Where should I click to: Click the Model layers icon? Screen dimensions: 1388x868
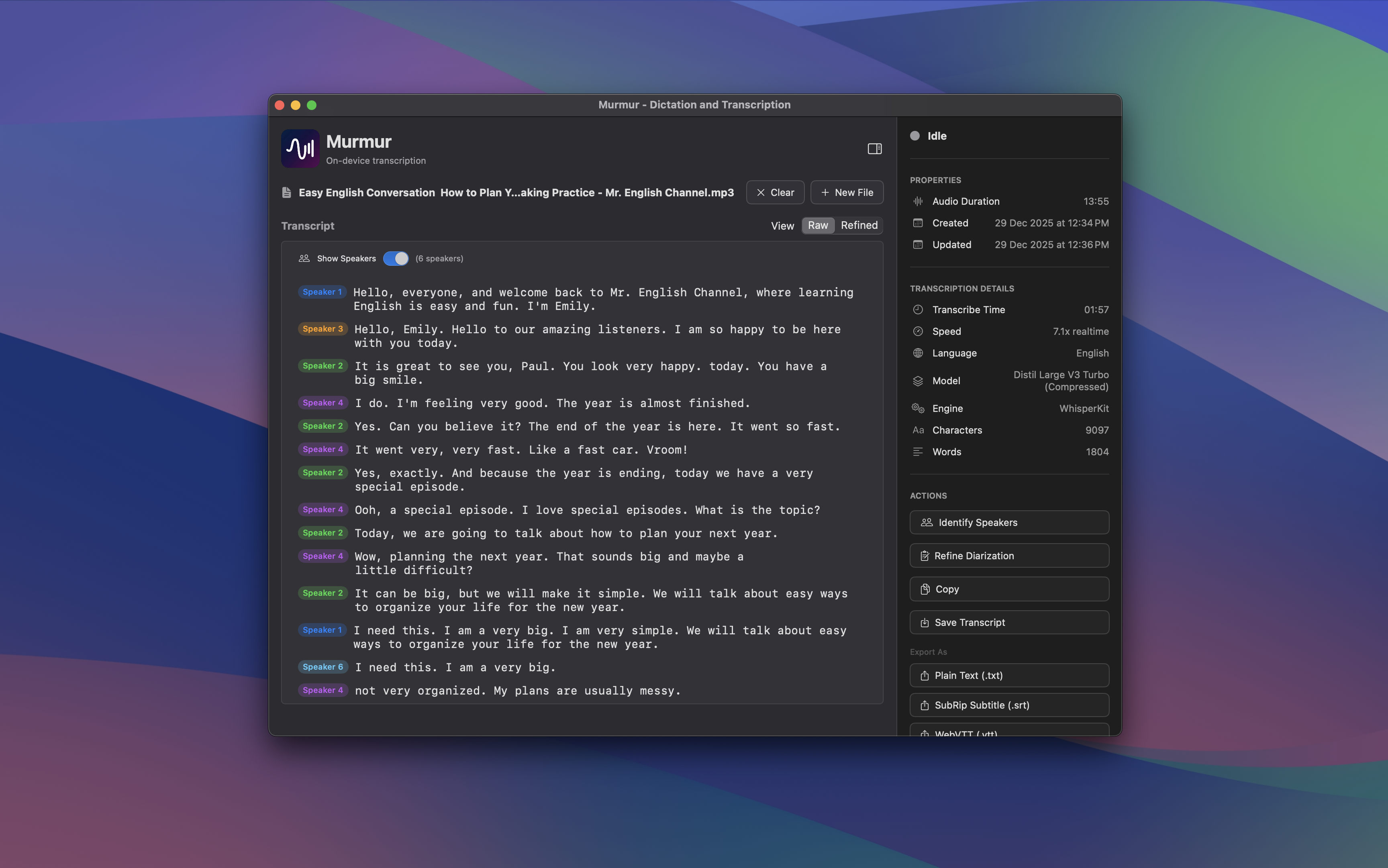point(918,381)
